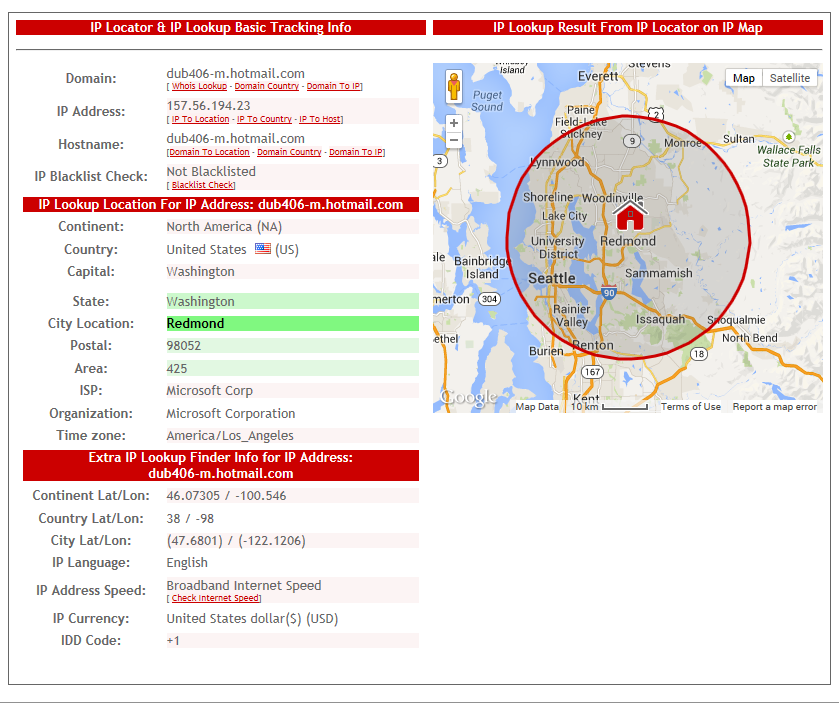Click the area code 425
The width and height of the screenshot is (839, 704).
177,369
